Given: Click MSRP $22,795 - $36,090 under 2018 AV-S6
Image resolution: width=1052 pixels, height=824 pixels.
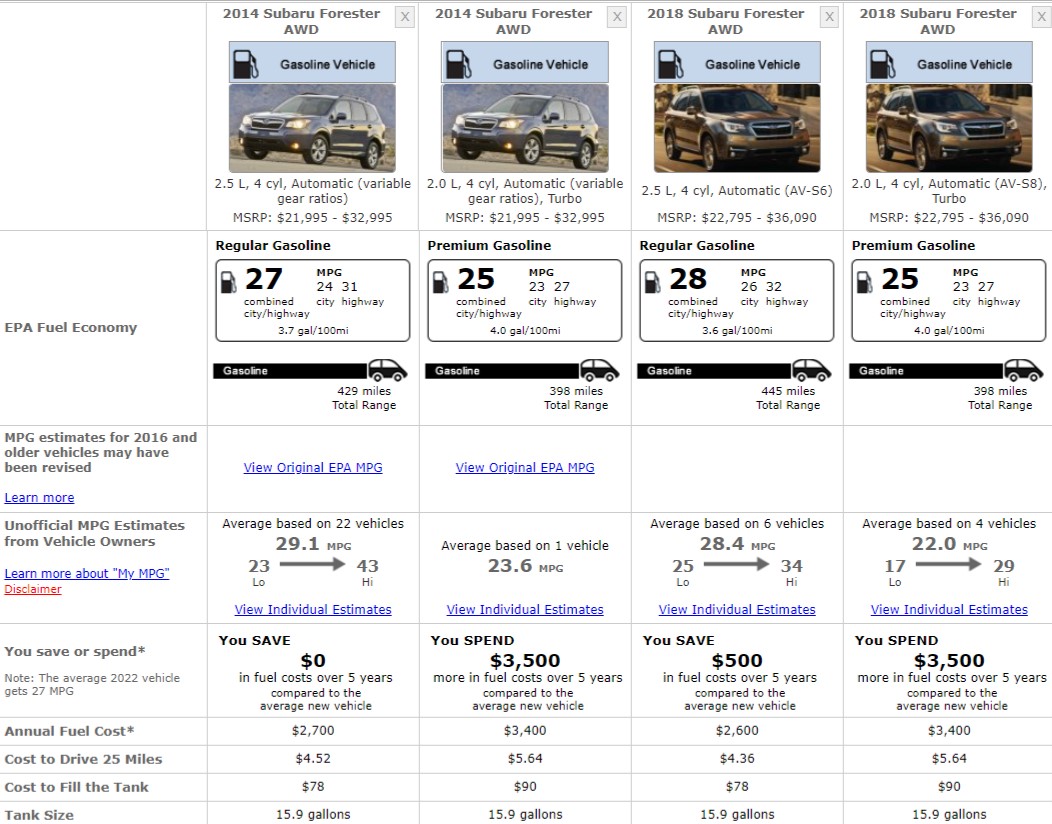Looking at the screenshot, I should [737, 217].
